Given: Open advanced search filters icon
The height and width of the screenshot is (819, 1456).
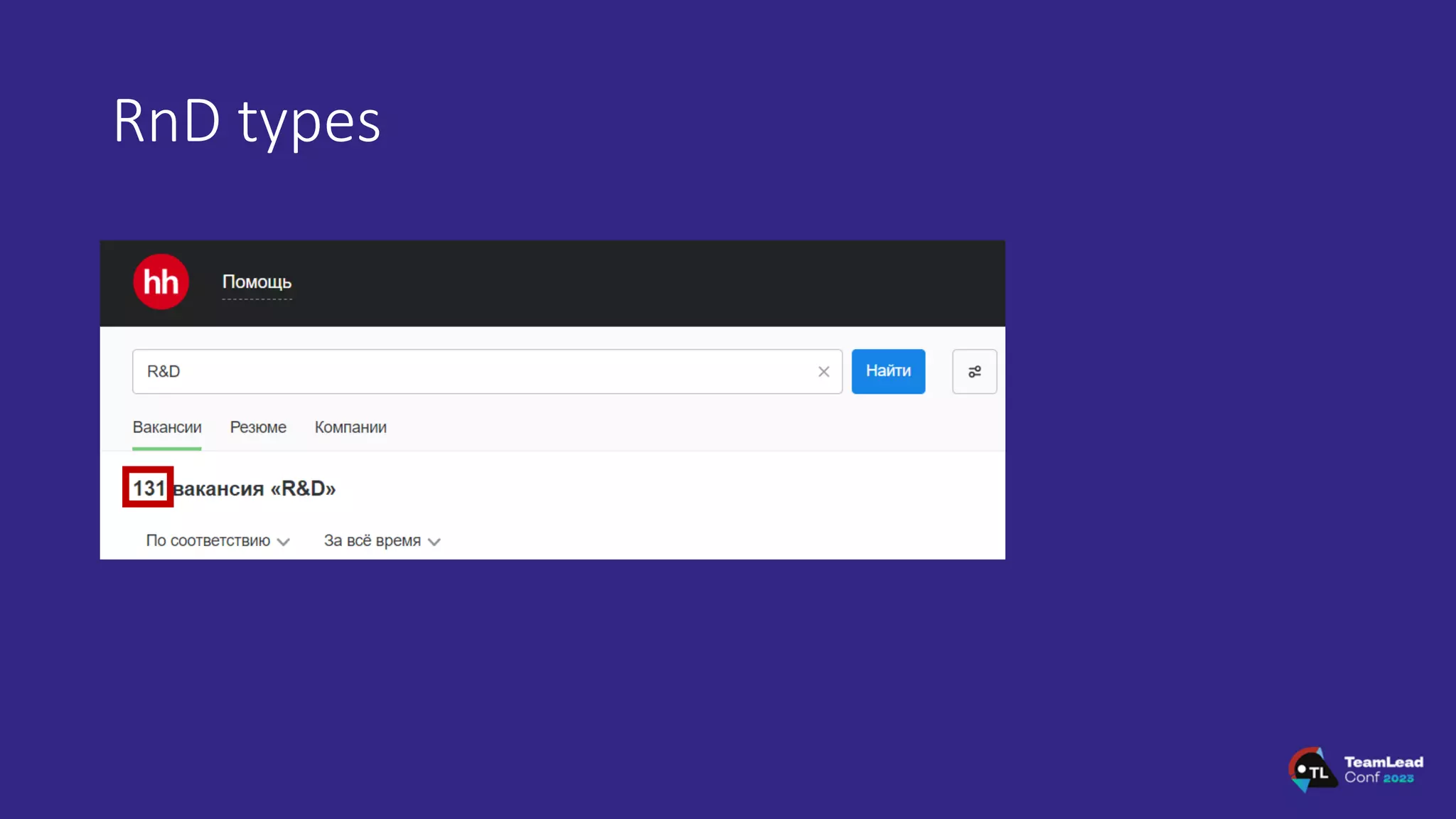Looking at the screenshot, I should (x=974, y=371).
